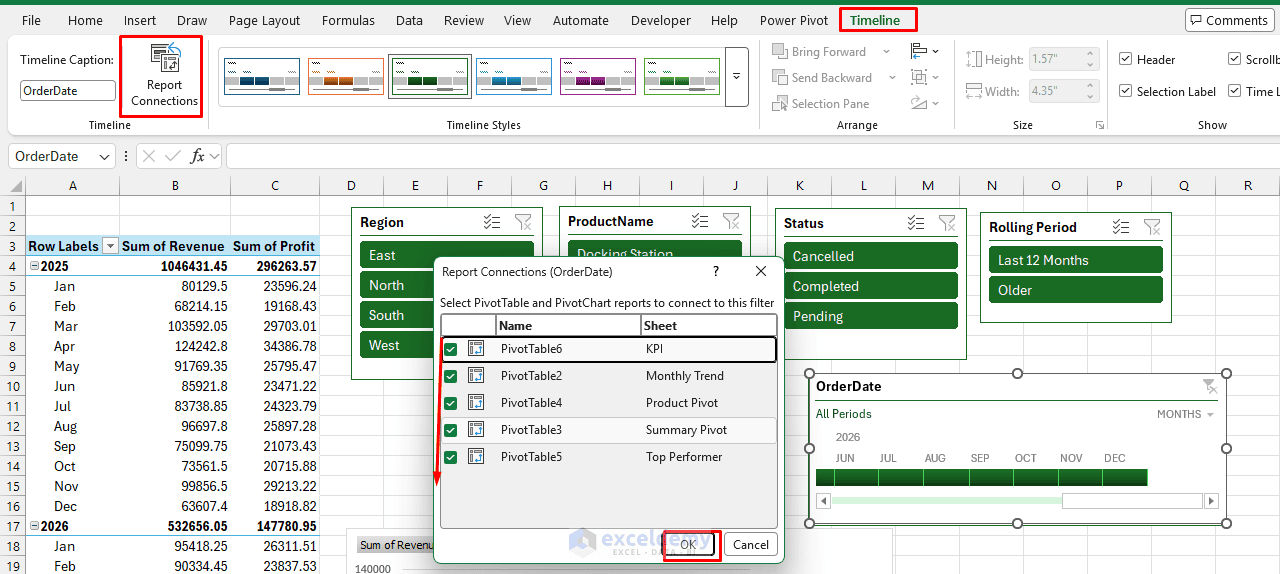Toggle multi-select on Status slicer
This screenshot has width=1280, height=574.
coord(916,223)
